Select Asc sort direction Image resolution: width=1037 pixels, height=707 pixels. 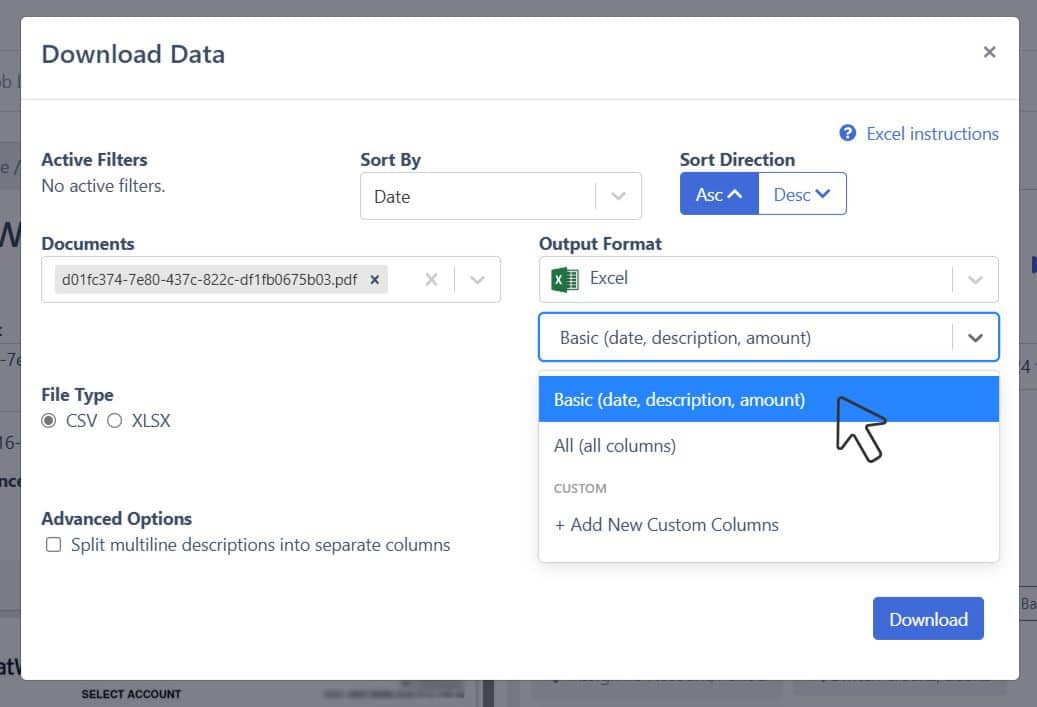(719, 194)
